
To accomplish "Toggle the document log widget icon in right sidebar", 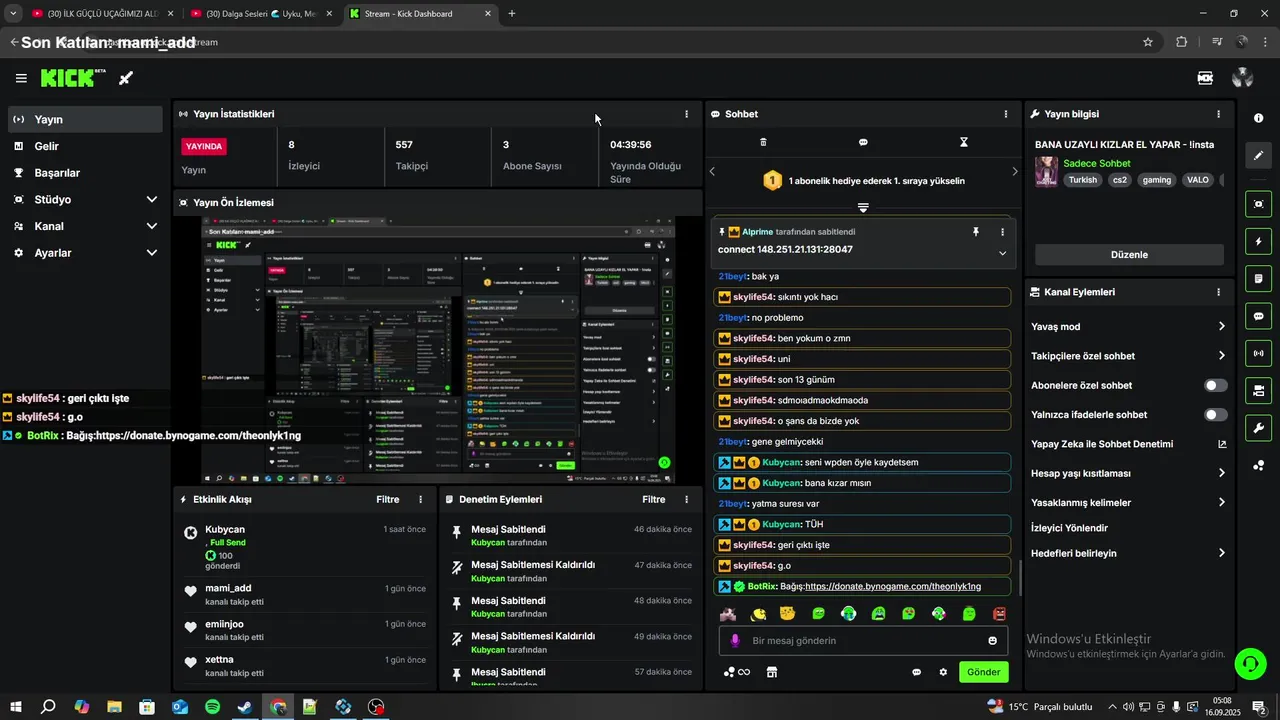I will click(1258, 278).
